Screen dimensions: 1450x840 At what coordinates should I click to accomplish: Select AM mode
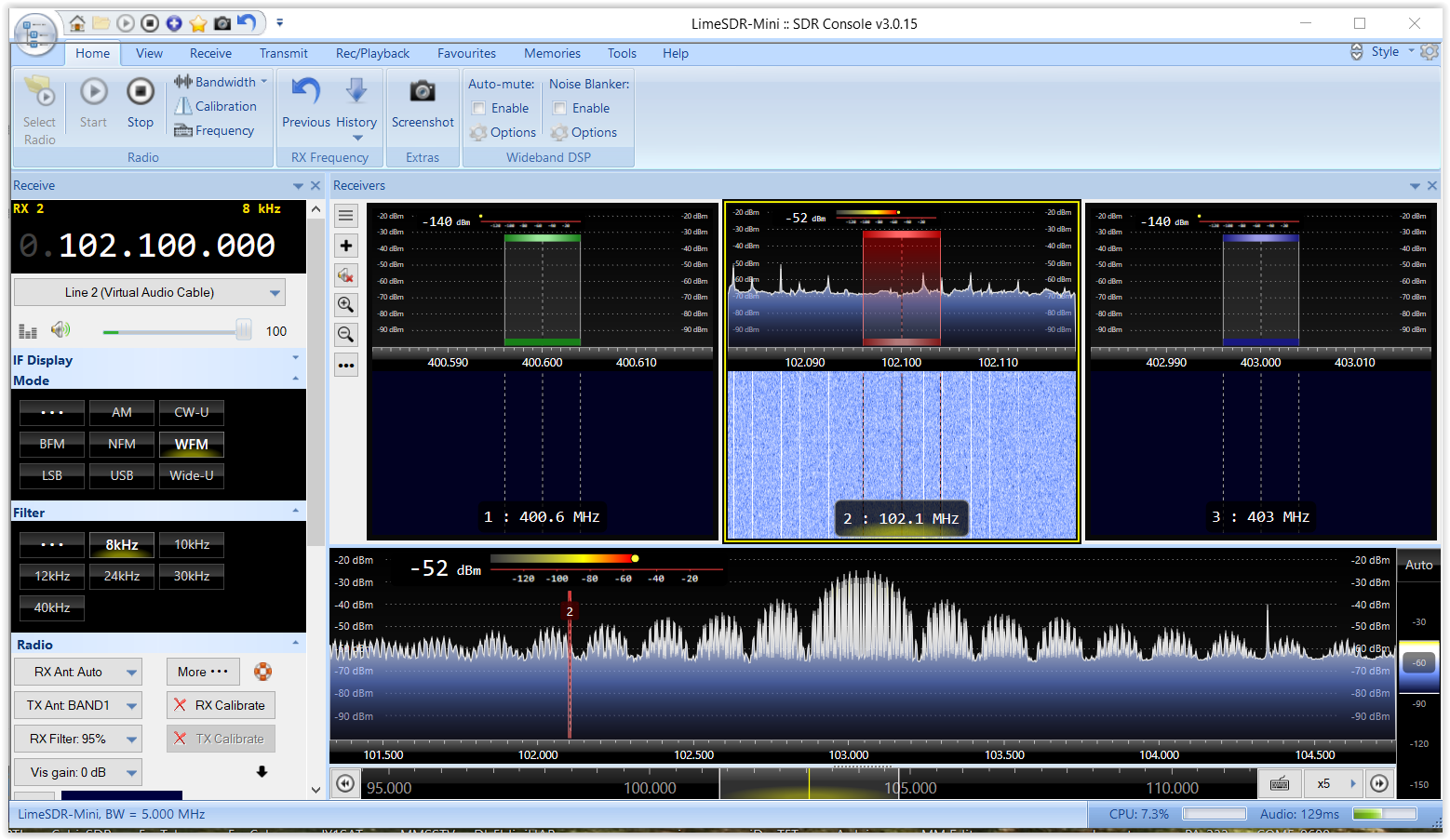122,412
